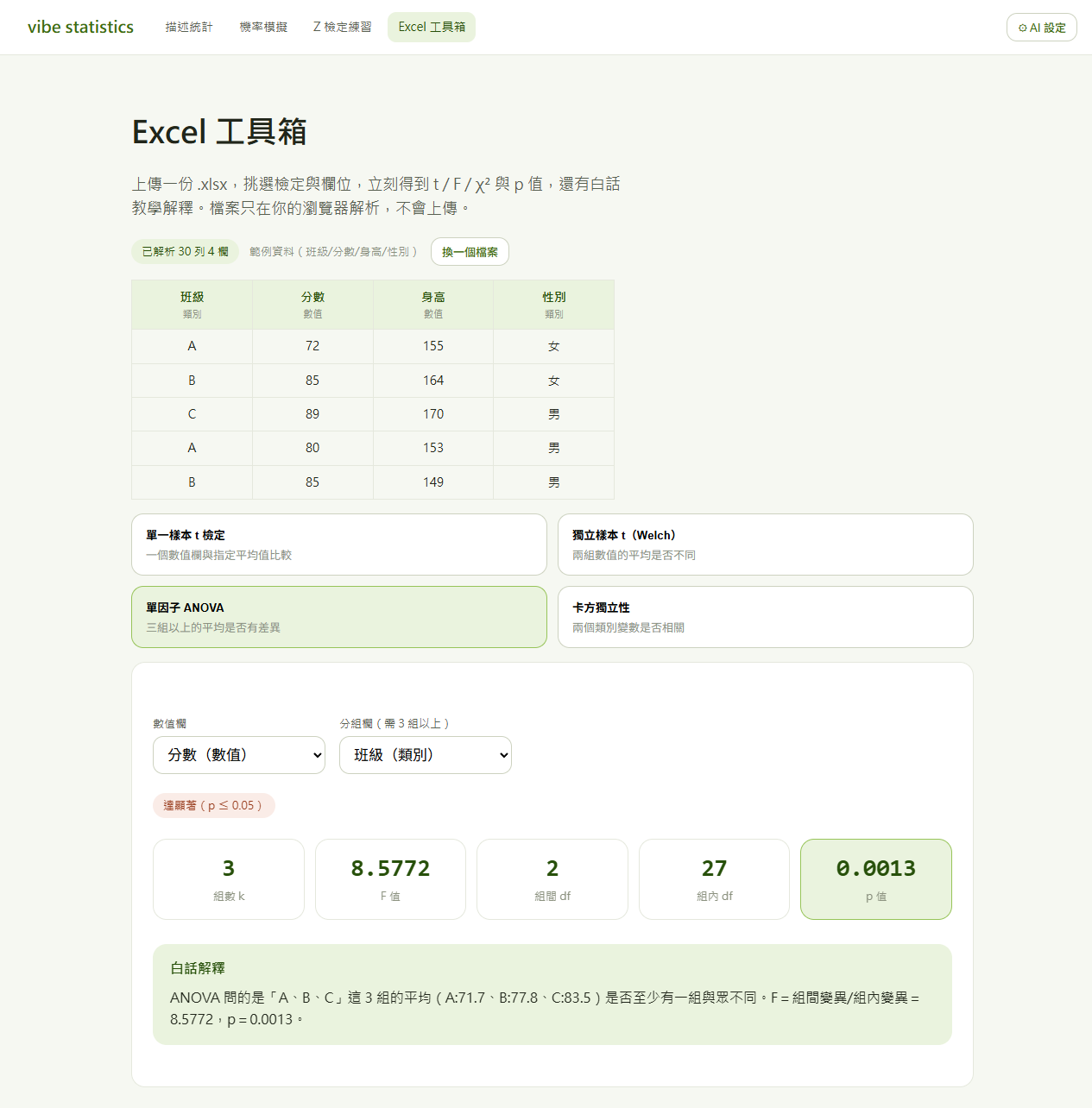Click the 分數 column header
Screen dimensions: 1092x1108
(312, 305)
